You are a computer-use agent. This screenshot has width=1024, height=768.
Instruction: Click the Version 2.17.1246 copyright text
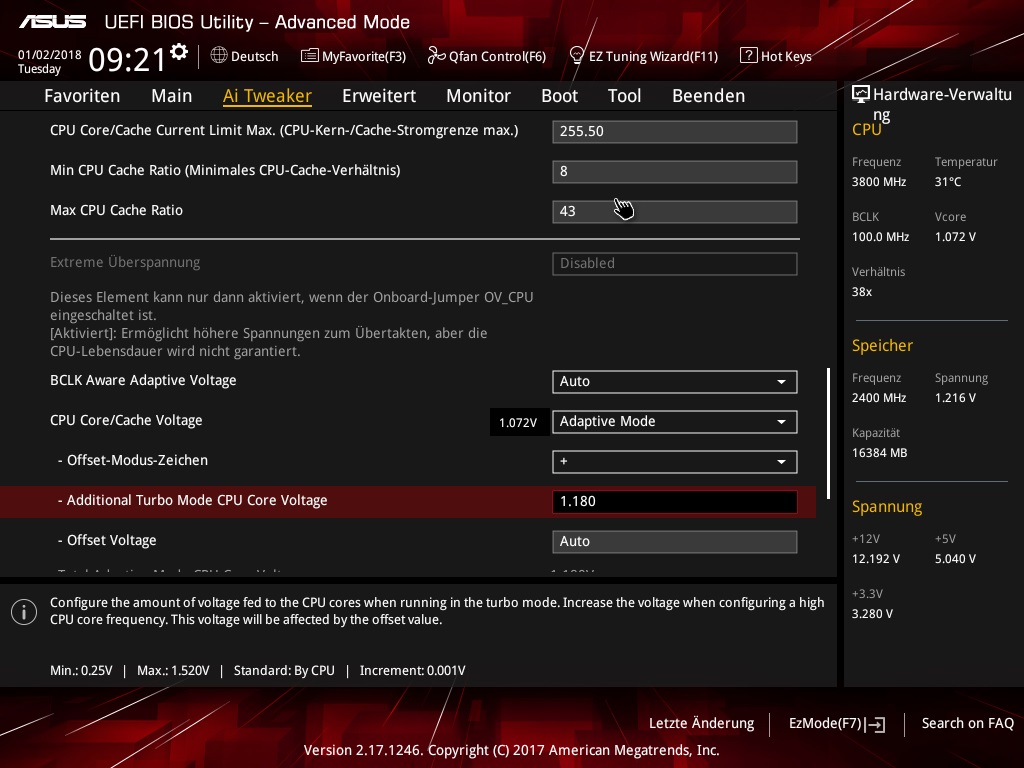click(511, 750)
